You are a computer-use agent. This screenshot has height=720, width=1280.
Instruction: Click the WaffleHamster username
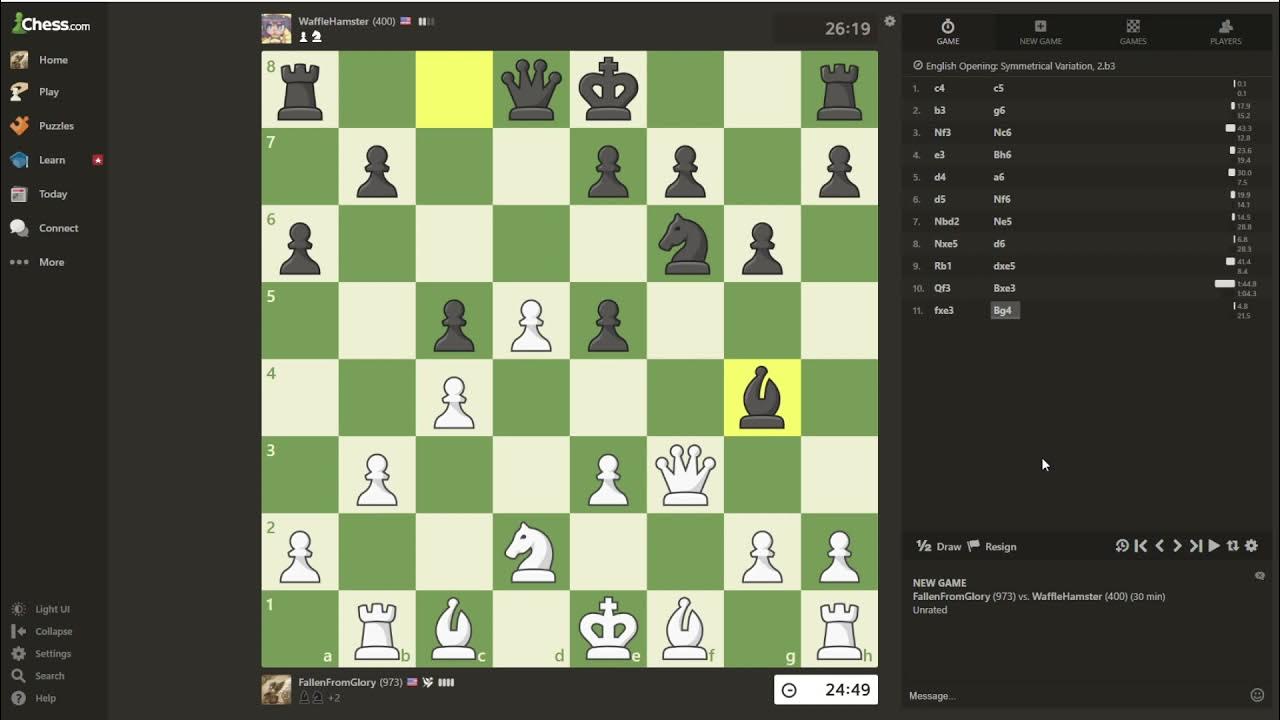pyautogui.click(x=333, y=21)
